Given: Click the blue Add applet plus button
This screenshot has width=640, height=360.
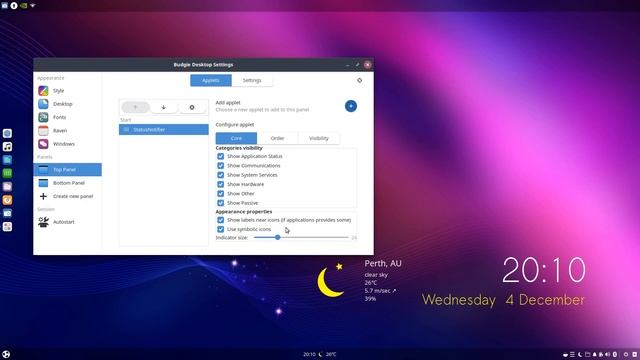Looking at the screenshot, I should [x=351, y=106].
